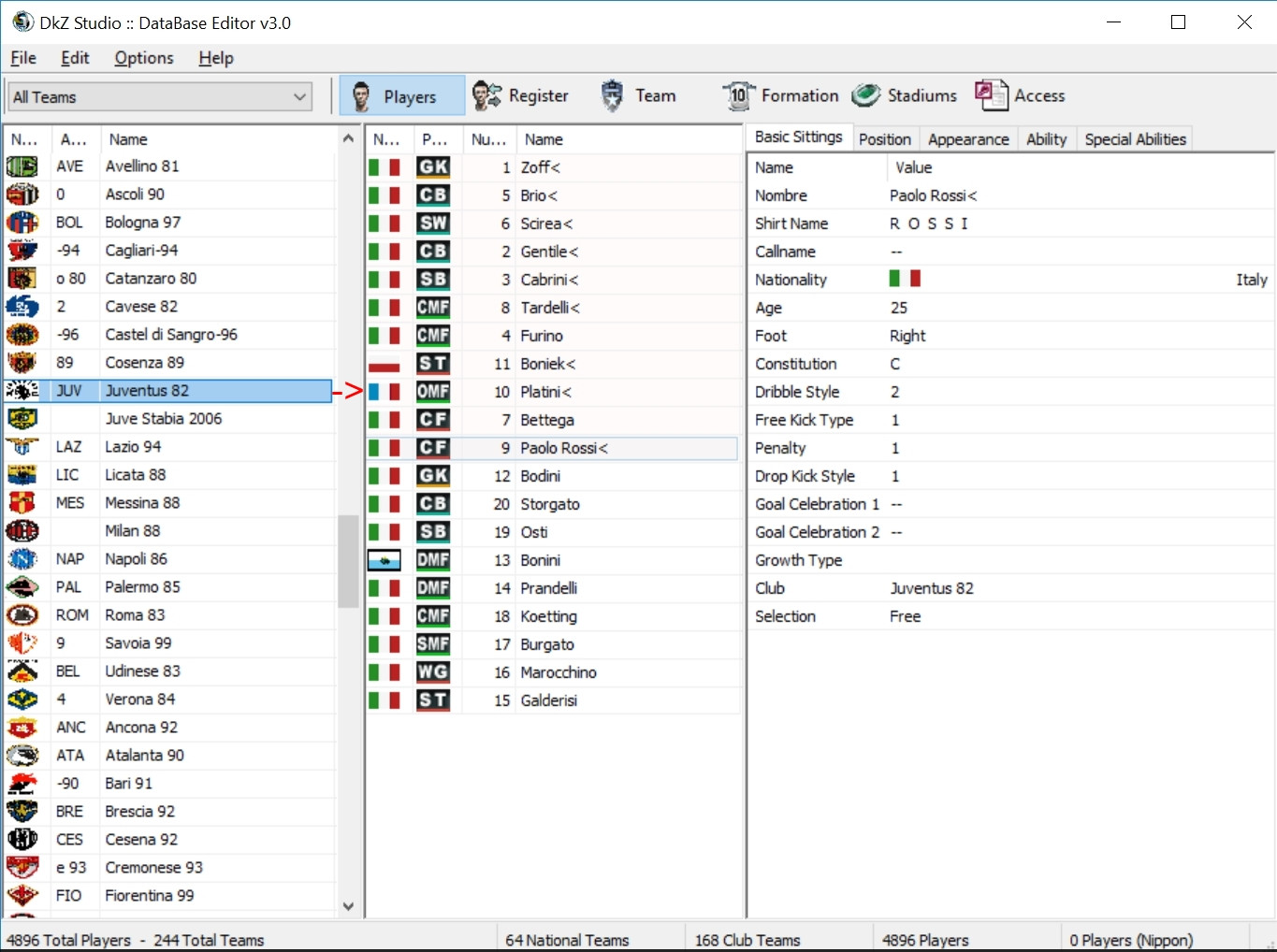
Task: Click the Nombre value Paolo Rossi<
Action: coord(933,195)
